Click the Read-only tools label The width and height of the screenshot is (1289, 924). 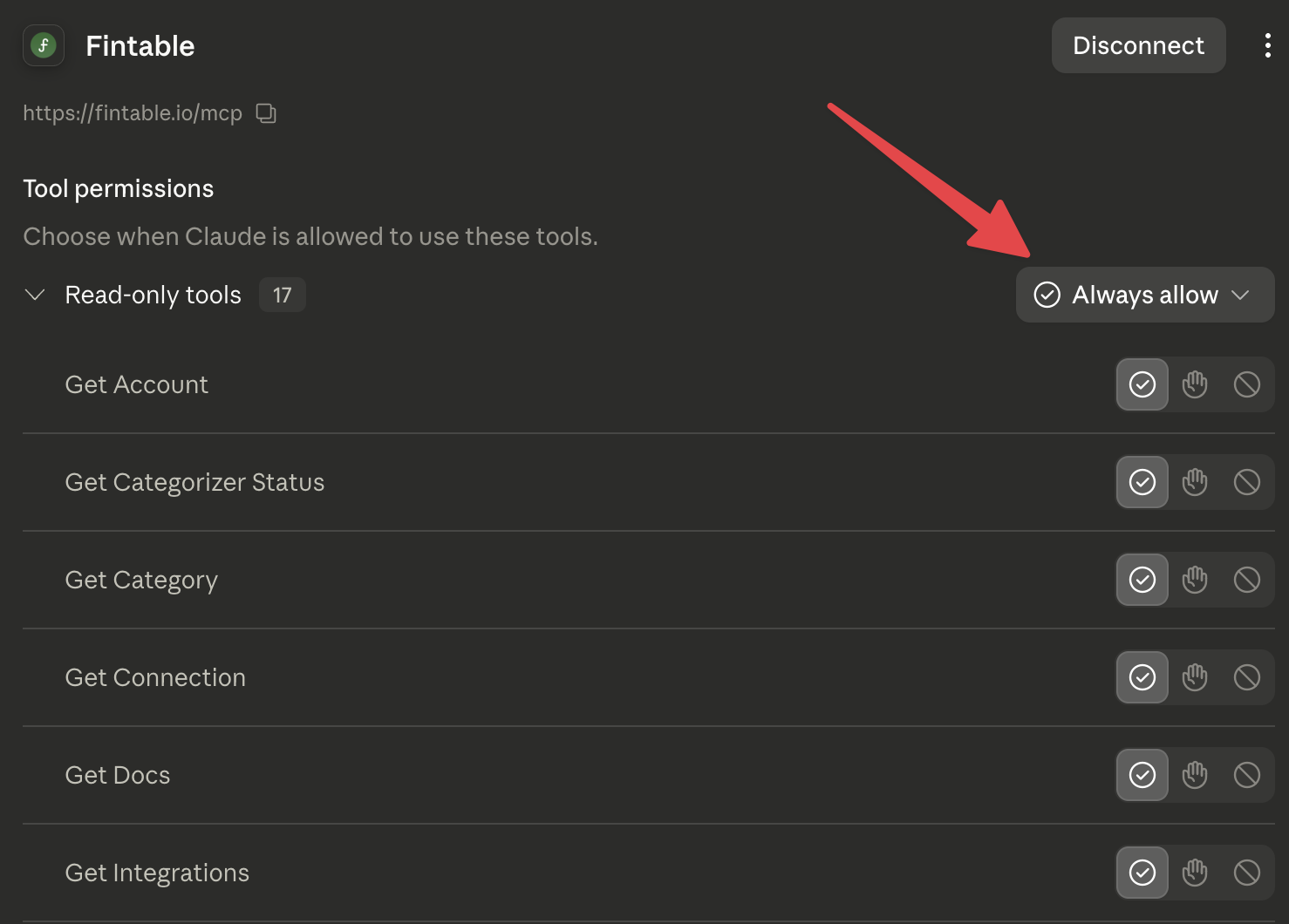tap(153, 295)
